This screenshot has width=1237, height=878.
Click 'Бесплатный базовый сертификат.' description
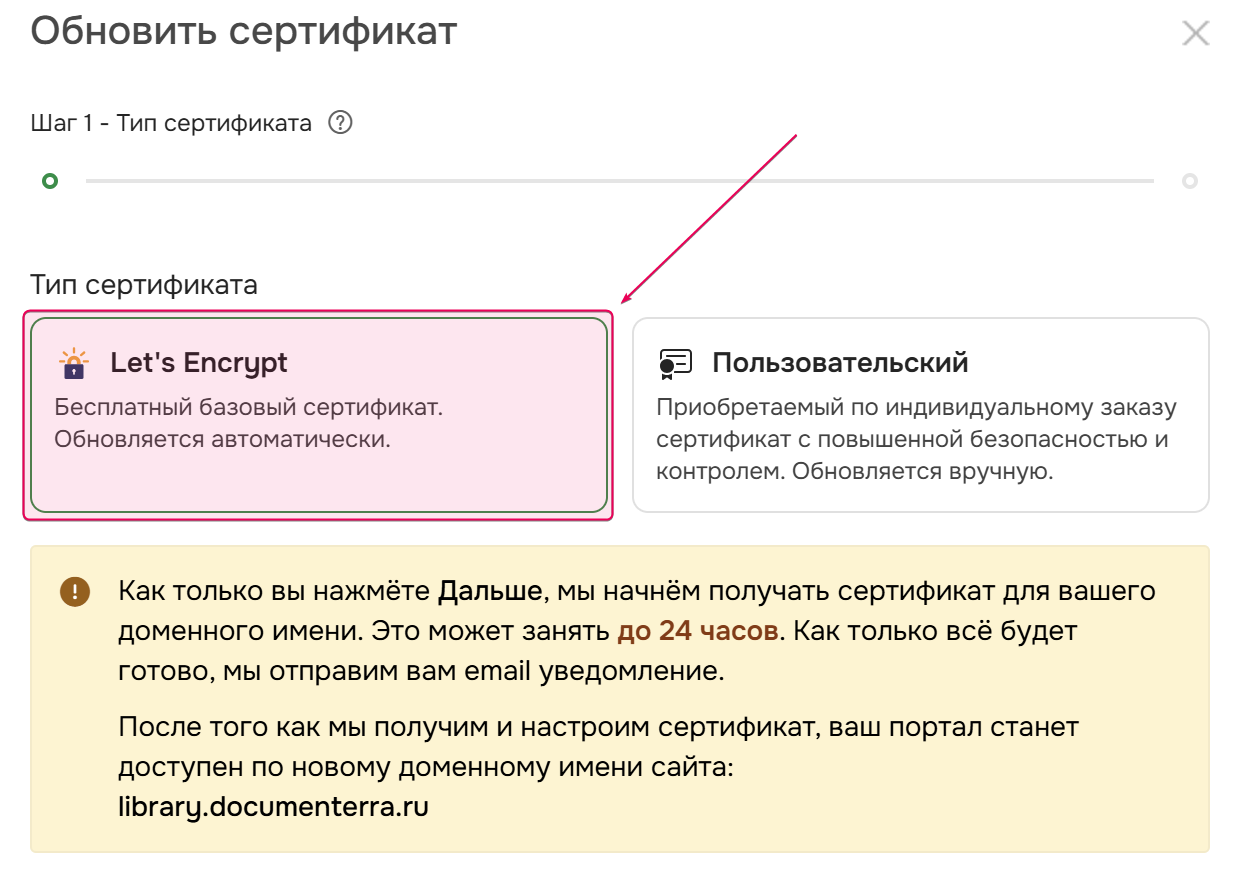click(248, 408)
